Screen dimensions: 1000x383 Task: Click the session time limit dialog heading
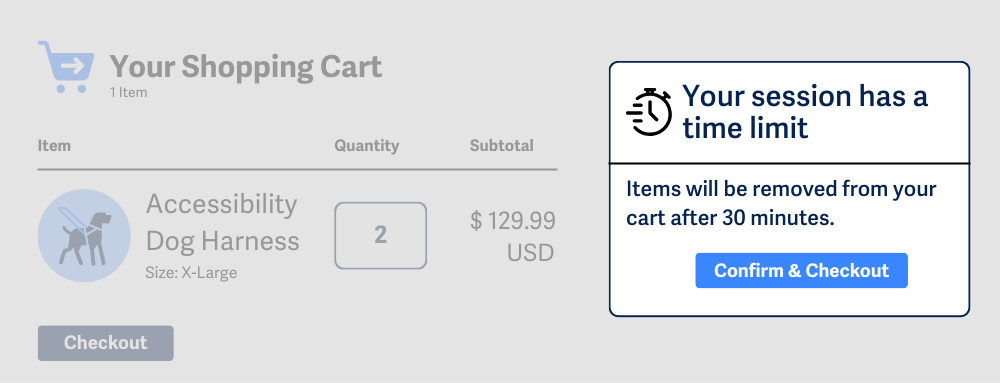(x=805, y=112)
